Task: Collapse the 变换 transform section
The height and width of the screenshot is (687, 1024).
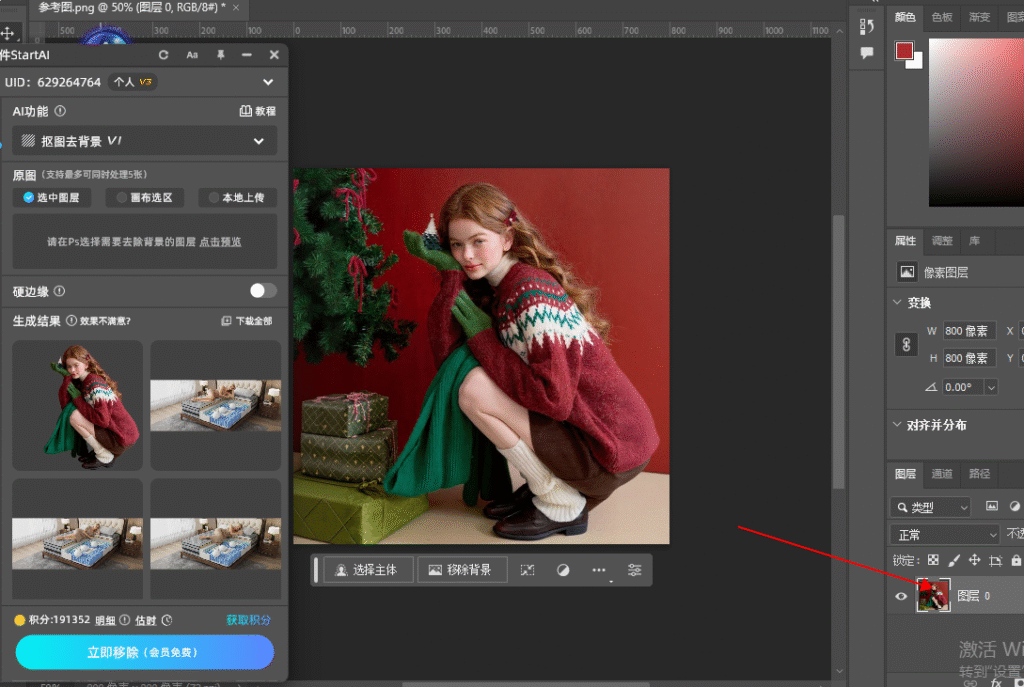Action: [896, 303]
